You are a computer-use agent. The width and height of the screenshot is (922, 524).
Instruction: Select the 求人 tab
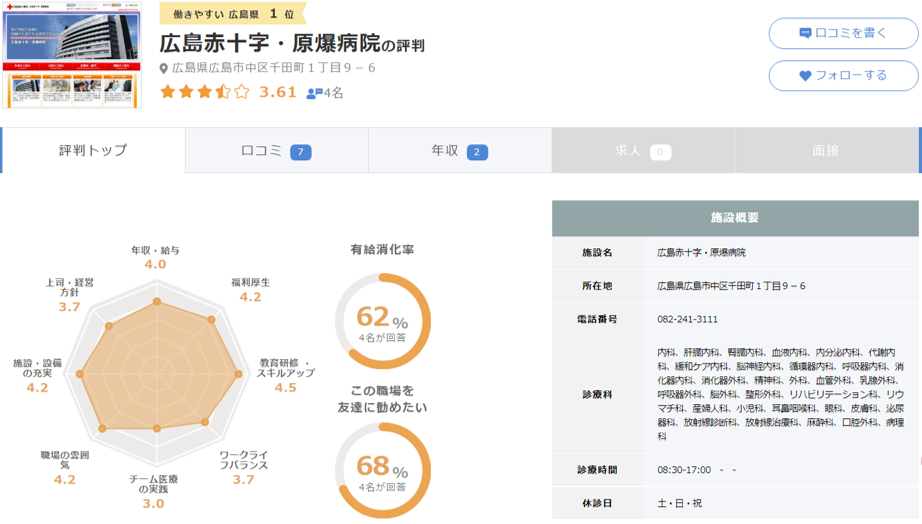[x=642, y=151]
